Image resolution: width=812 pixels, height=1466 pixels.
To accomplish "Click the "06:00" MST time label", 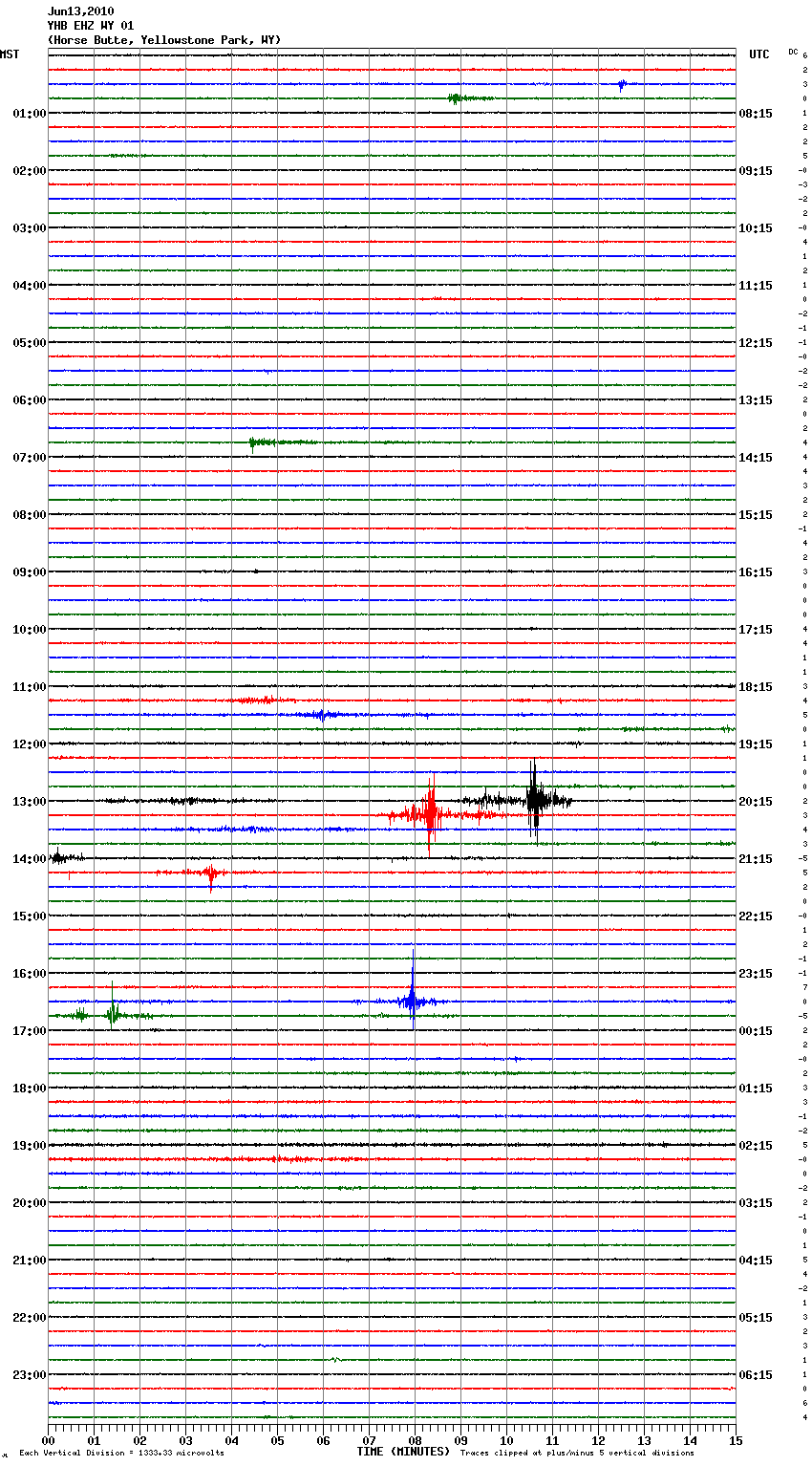I will [30, 400].
